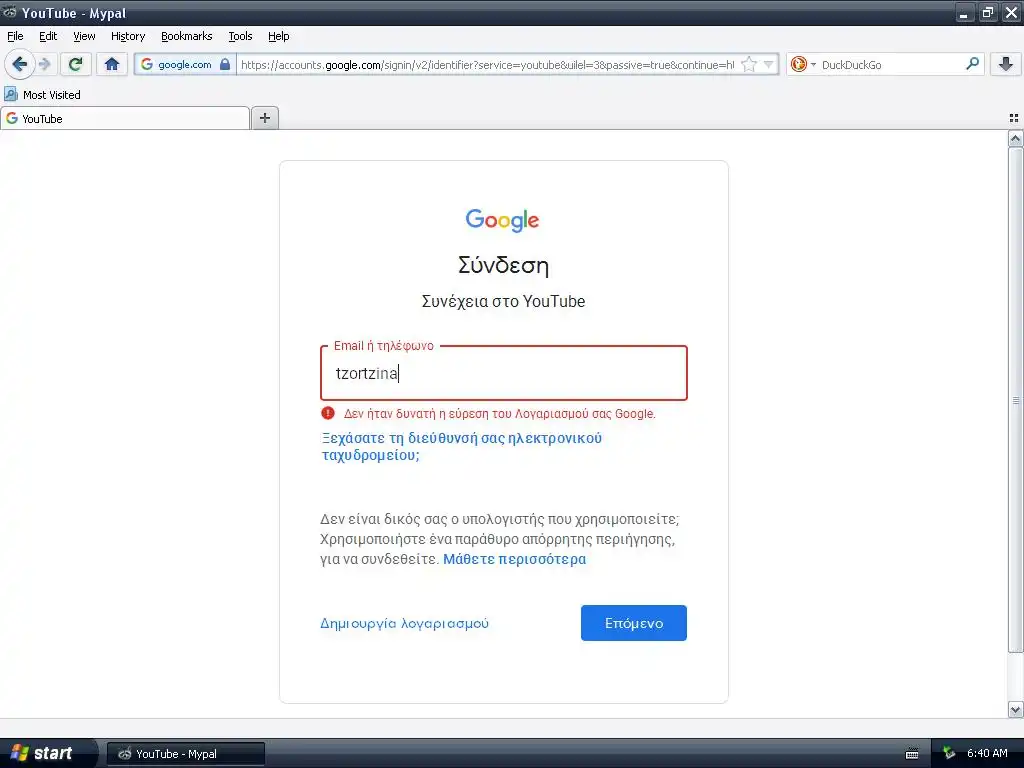This screenshot has width=1024, height=768.
Task: Select the YouTube tab
Action: coord(125,119)
